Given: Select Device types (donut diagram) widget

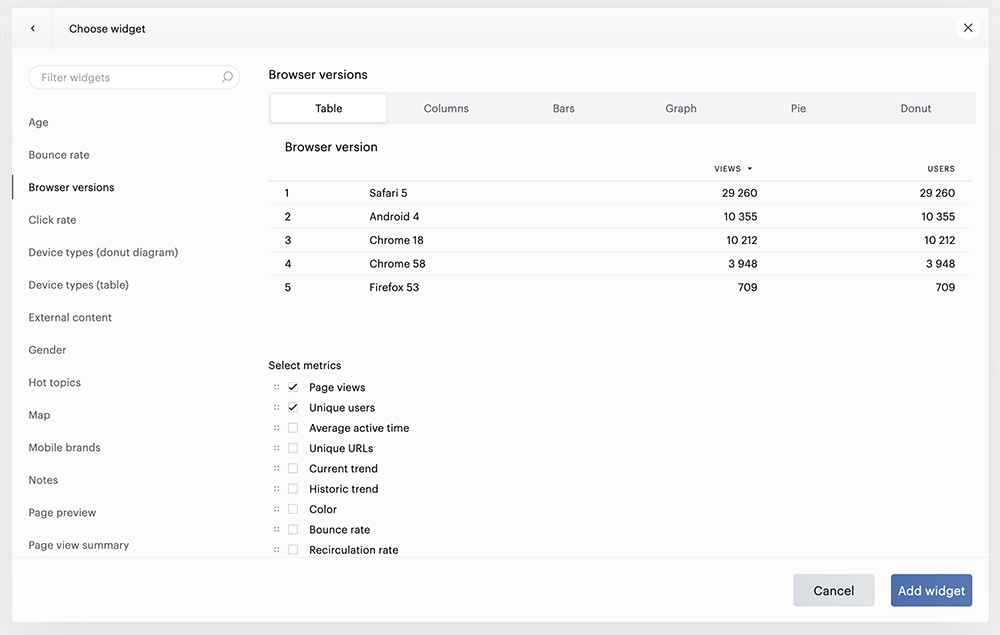Looking at the screenshot, I should [103, 252].
